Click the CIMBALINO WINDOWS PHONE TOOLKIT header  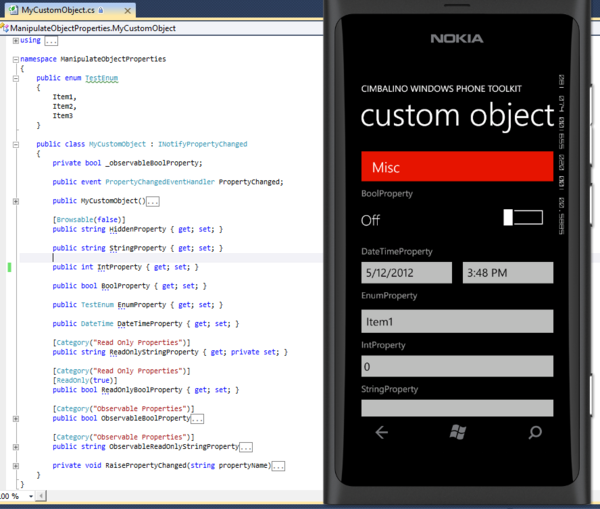(x=441, y=89)
